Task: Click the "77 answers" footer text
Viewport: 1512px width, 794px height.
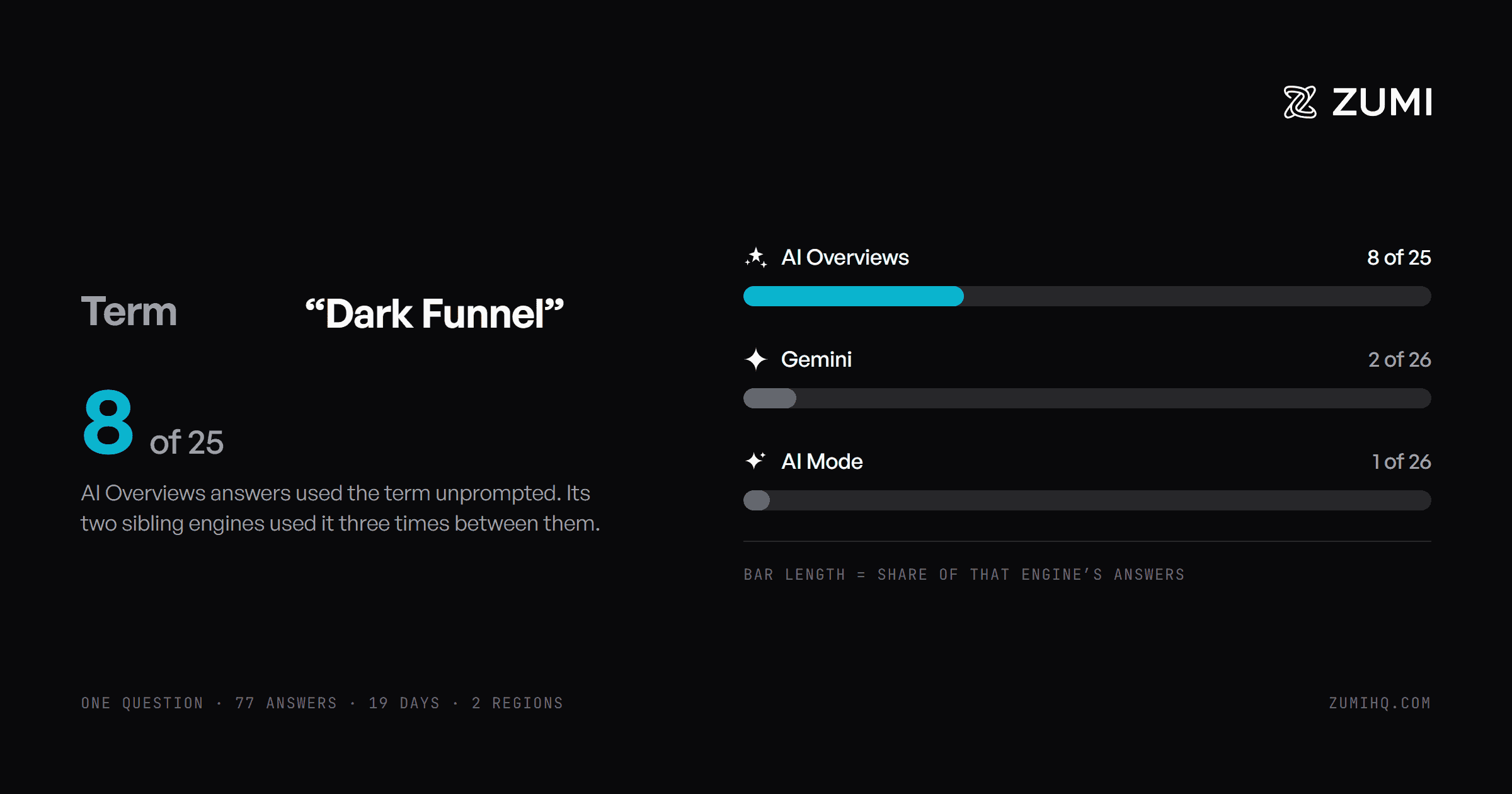Action: tap(286, 703)
